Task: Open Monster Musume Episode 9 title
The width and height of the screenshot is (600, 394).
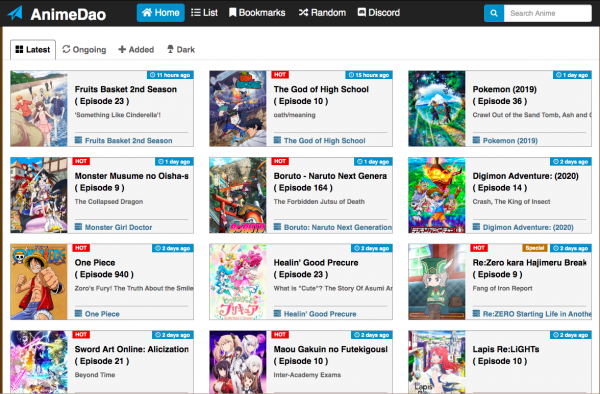Action: [x=132, y=182]
